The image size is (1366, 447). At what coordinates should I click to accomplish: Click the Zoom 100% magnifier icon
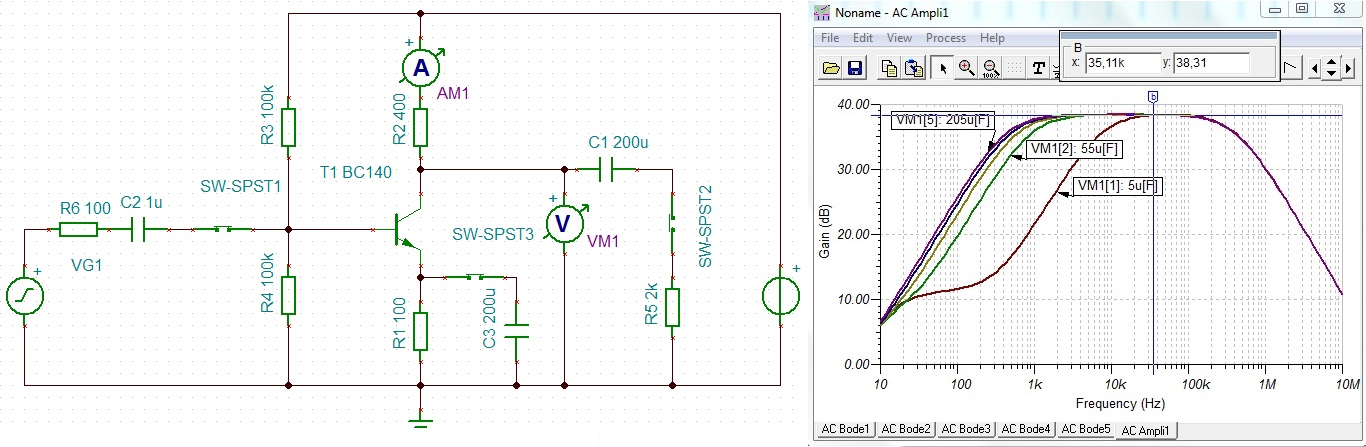pos(990,68)
